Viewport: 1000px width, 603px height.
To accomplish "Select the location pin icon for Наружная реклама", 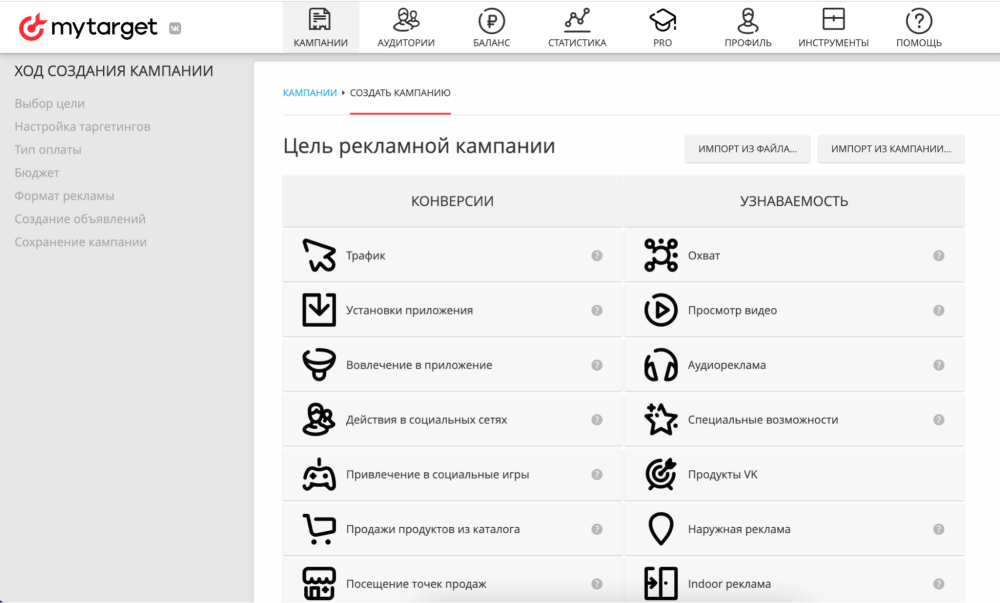I will tap(660, 529).
